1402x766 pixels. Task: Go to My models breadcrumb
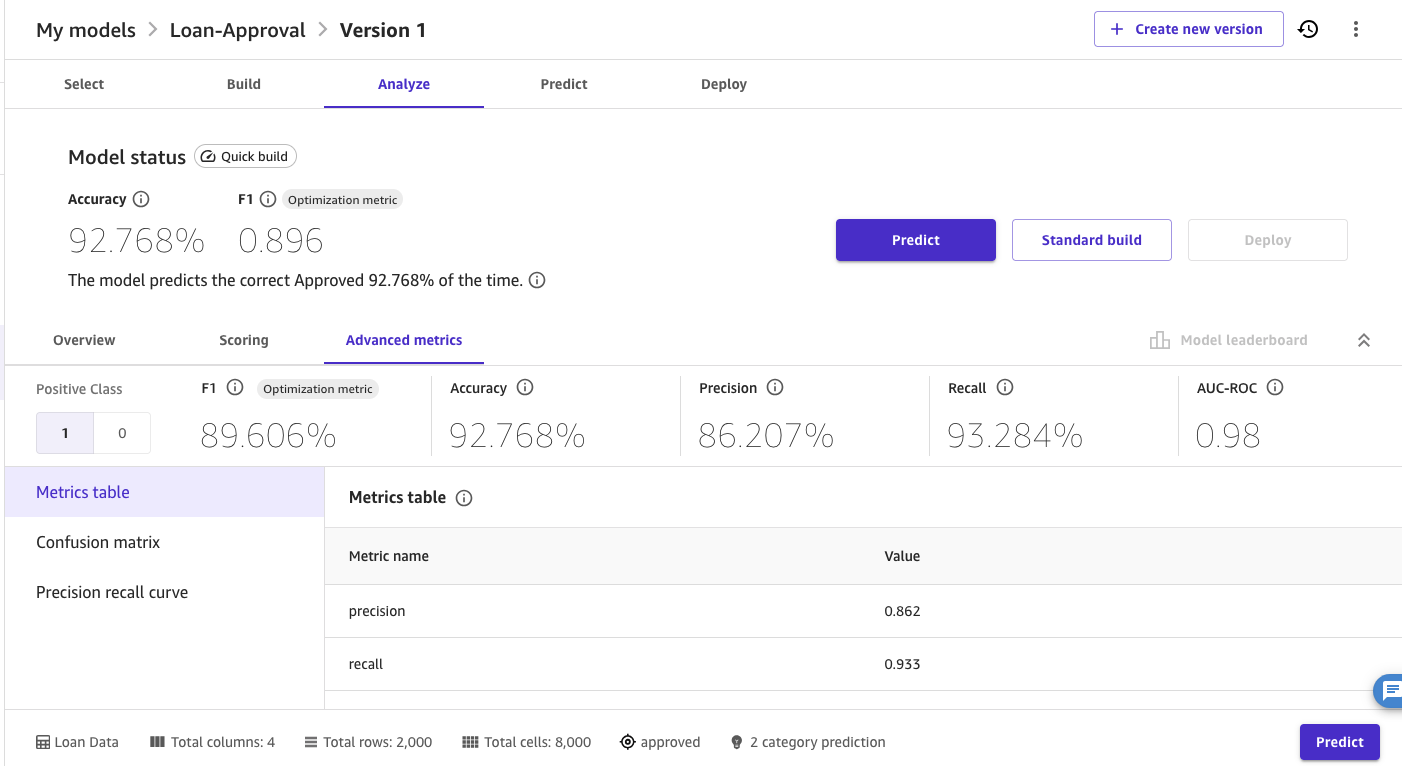coord(86,30)
